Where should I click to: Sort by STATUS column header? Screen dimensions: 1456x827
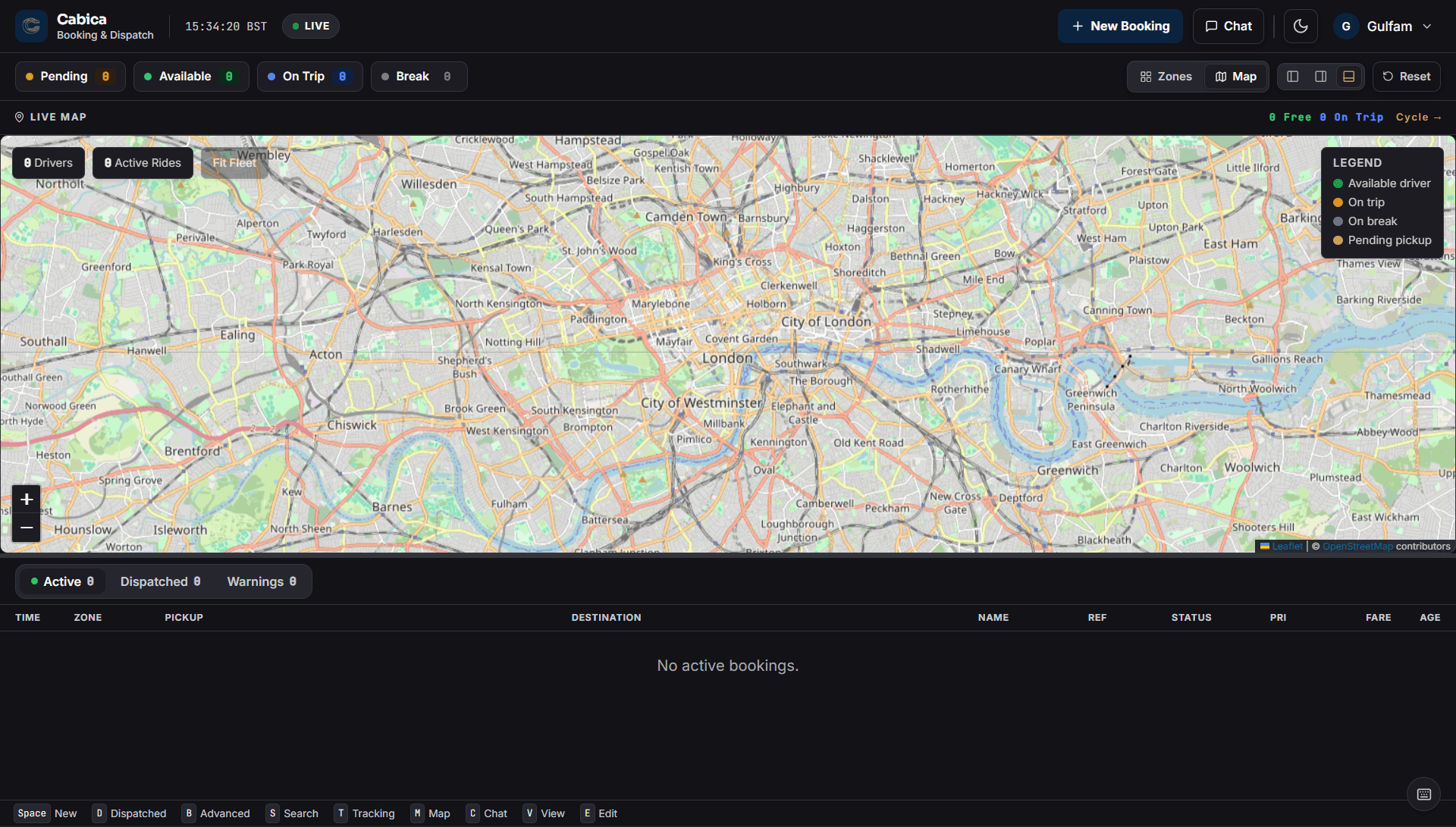pyautogui.click(x=1191, y=618)
